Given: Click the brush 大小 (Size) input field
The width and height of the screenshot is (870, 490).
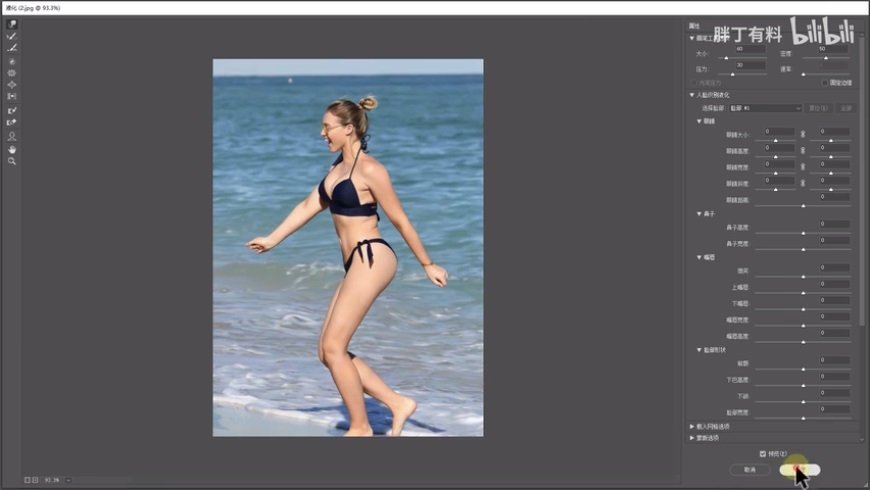Looking at the screenshot, I should (750, 48).
